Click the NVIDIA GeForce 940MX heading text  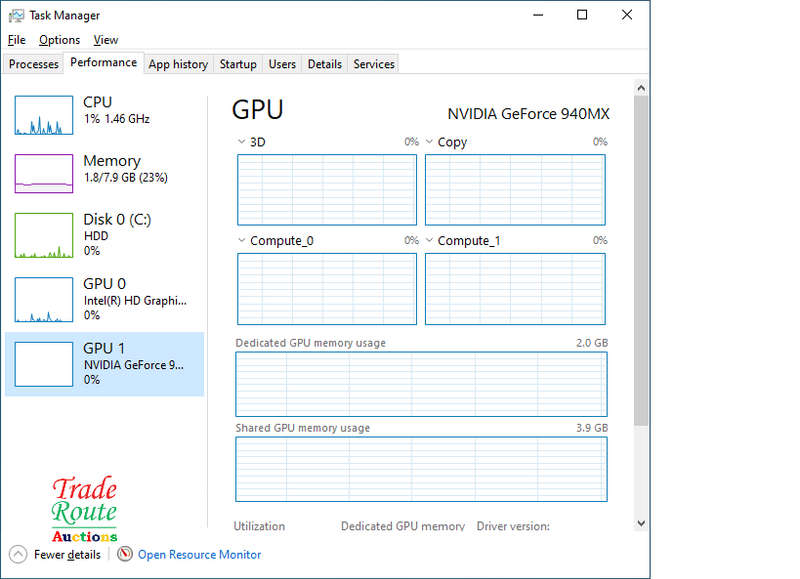pyautogui.click(x=529, y=114)
